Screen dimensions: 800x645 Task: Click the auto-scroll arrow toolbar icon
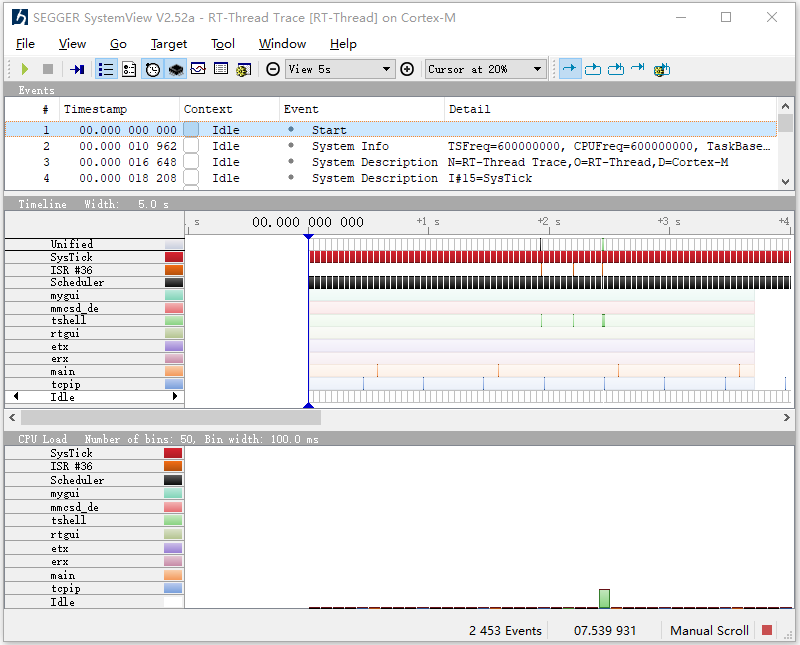pos(570,69)
